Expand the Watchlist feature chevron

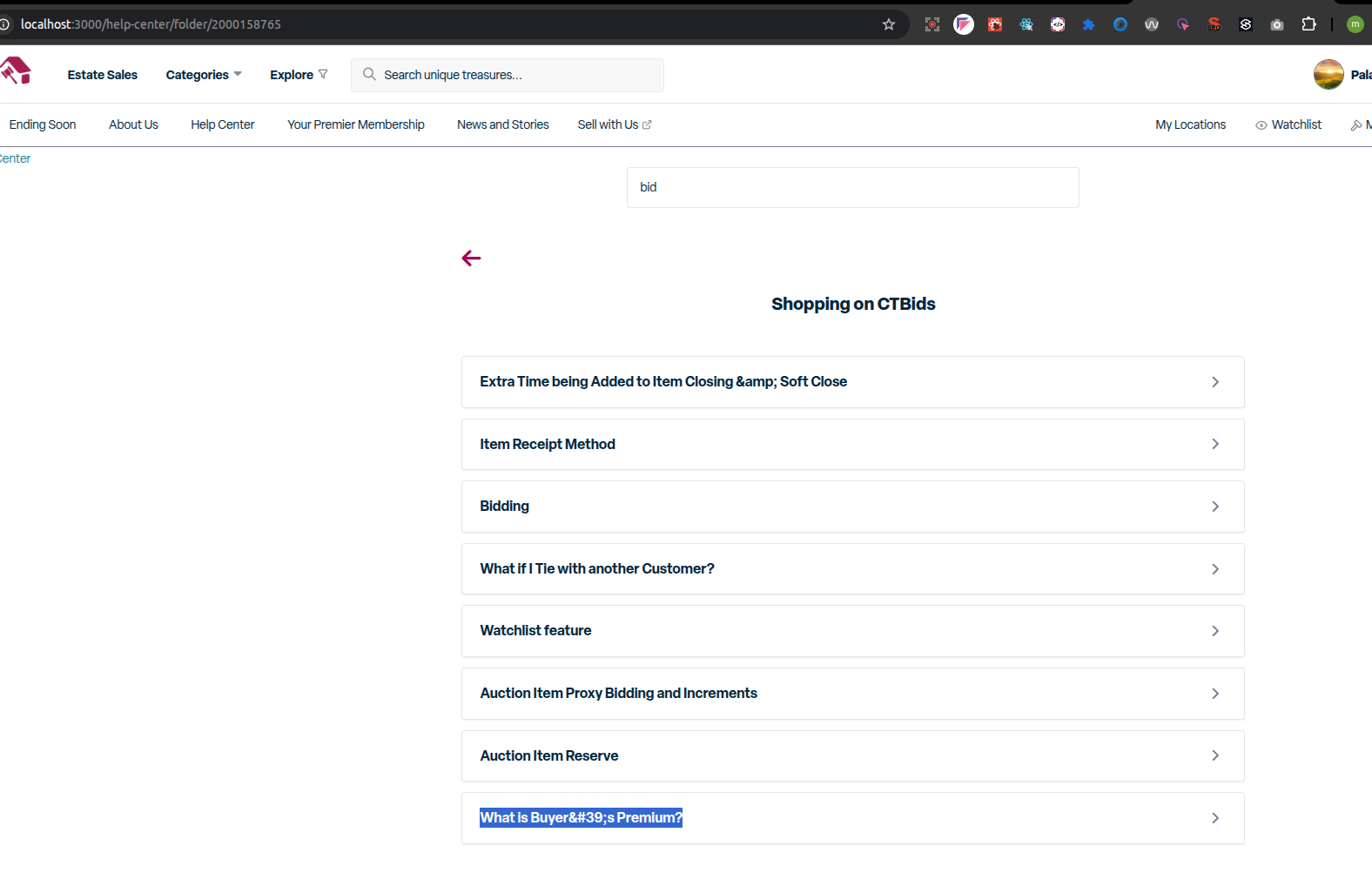[x=1215, y=631]
